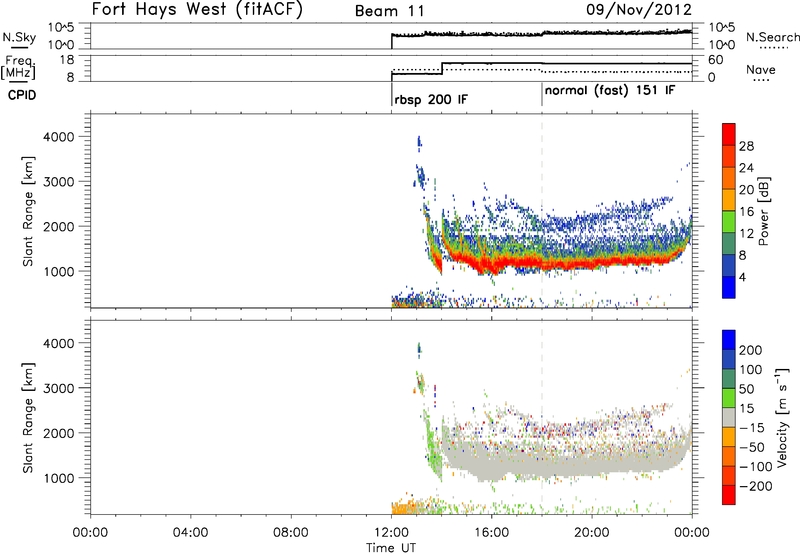
Task: Click the CPID vertical marker before 'normal (fast)'
Action: coord(541,94)
